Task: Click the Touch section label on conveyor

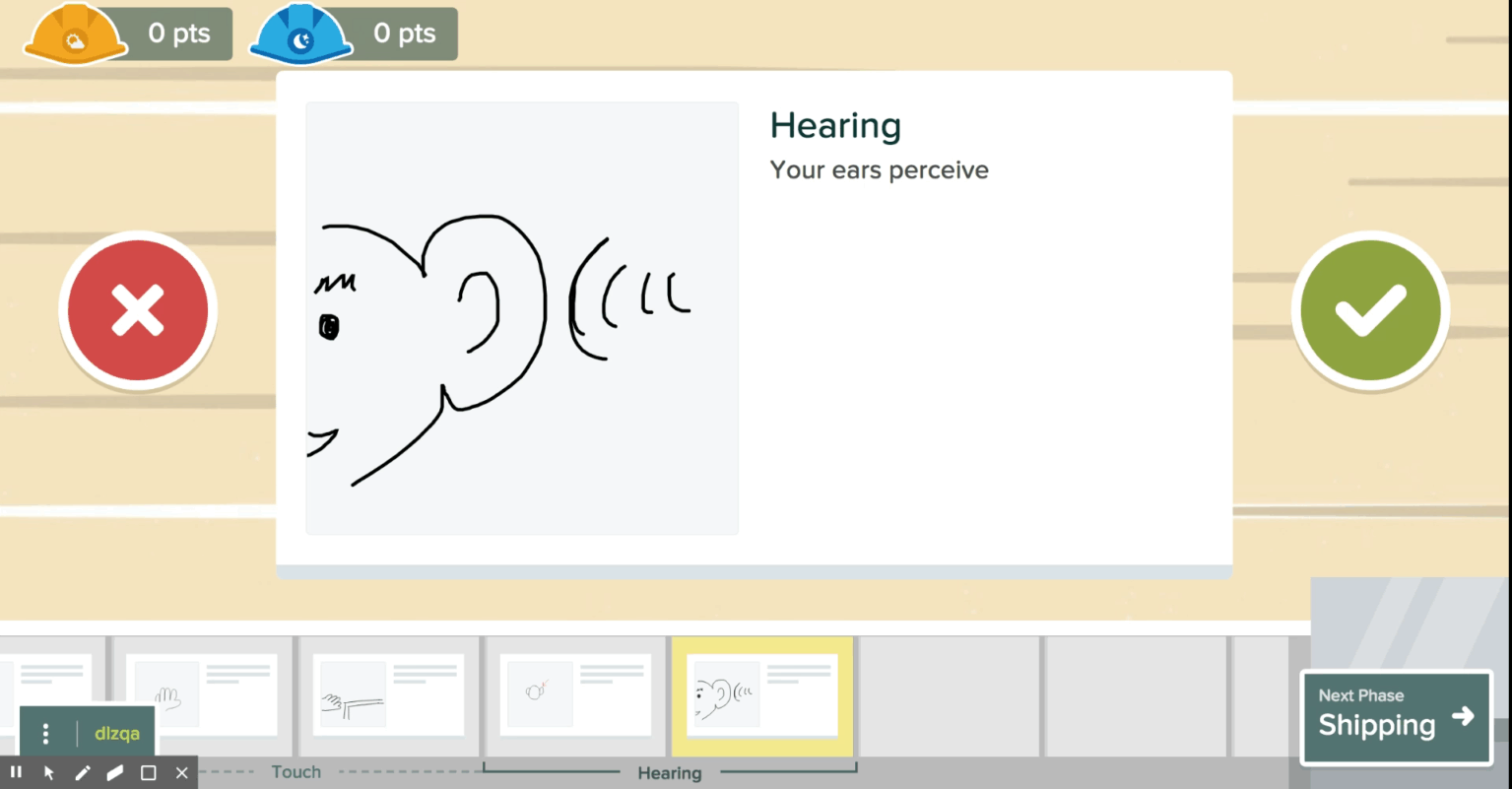Action: (296, 772)
